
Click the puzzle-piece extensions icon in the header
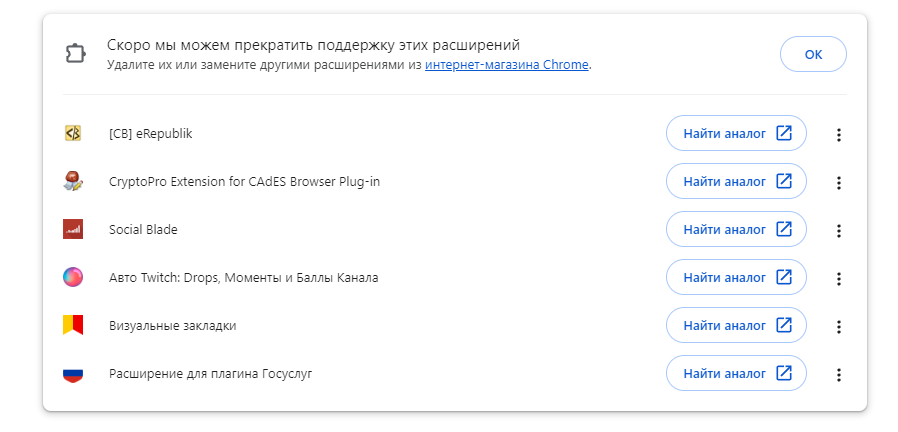pyautogui.click(x=75, y=54)
